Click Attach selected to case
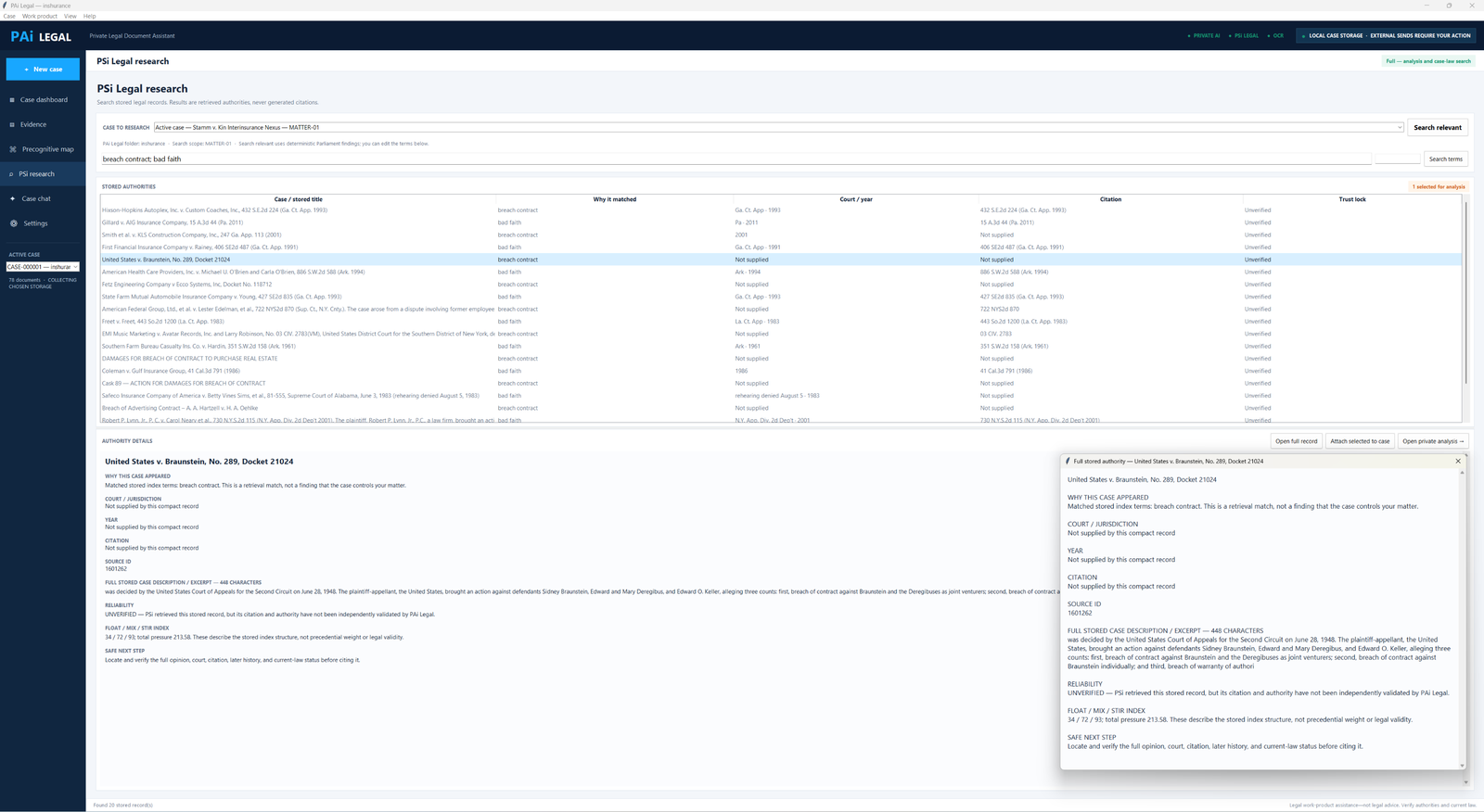1484x812 pixels. [x=1359, y=441]
